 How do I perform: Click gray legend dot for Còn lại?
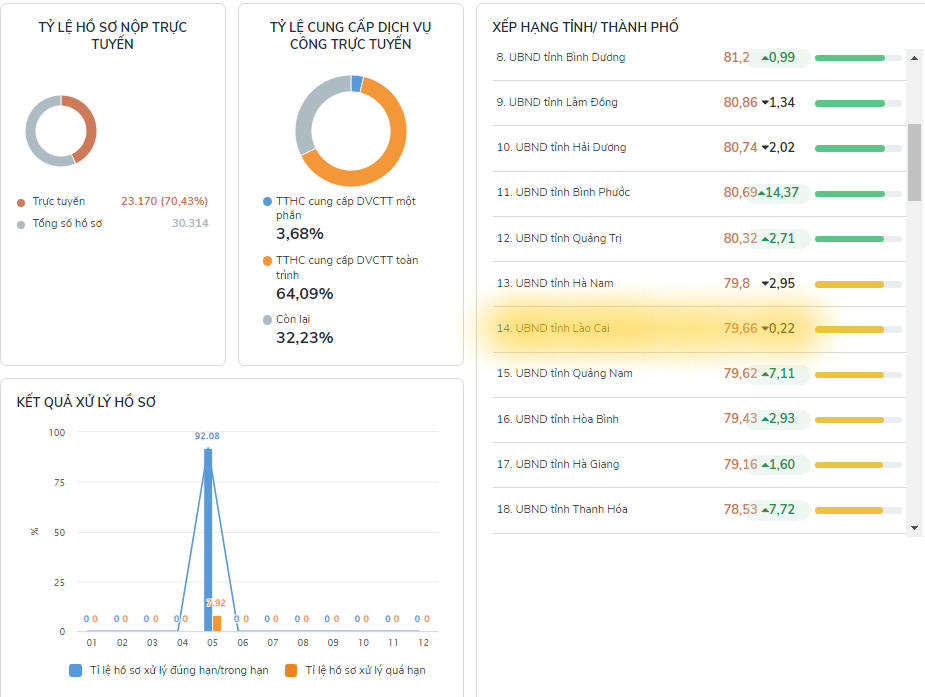point(267,320)
